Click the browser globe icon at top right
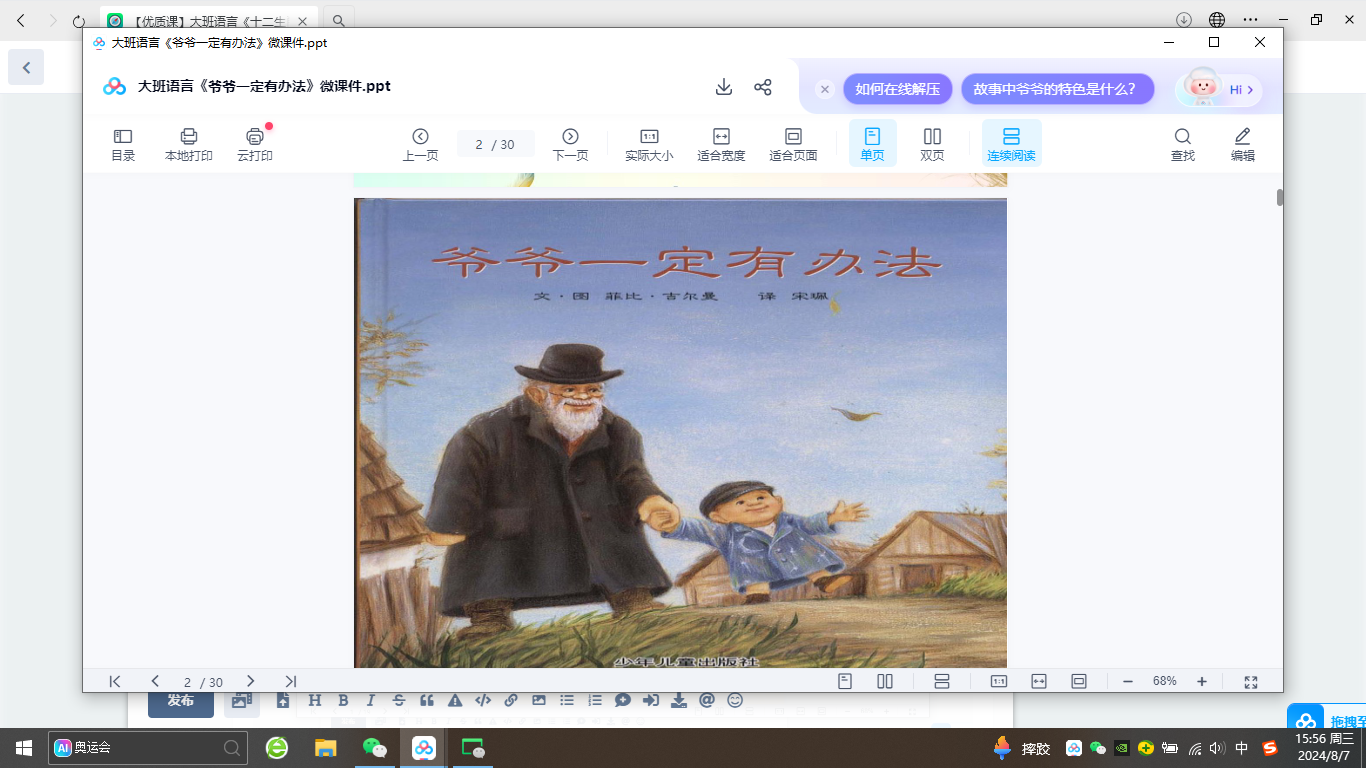 pyautogui.click(x=1217, y=20)
